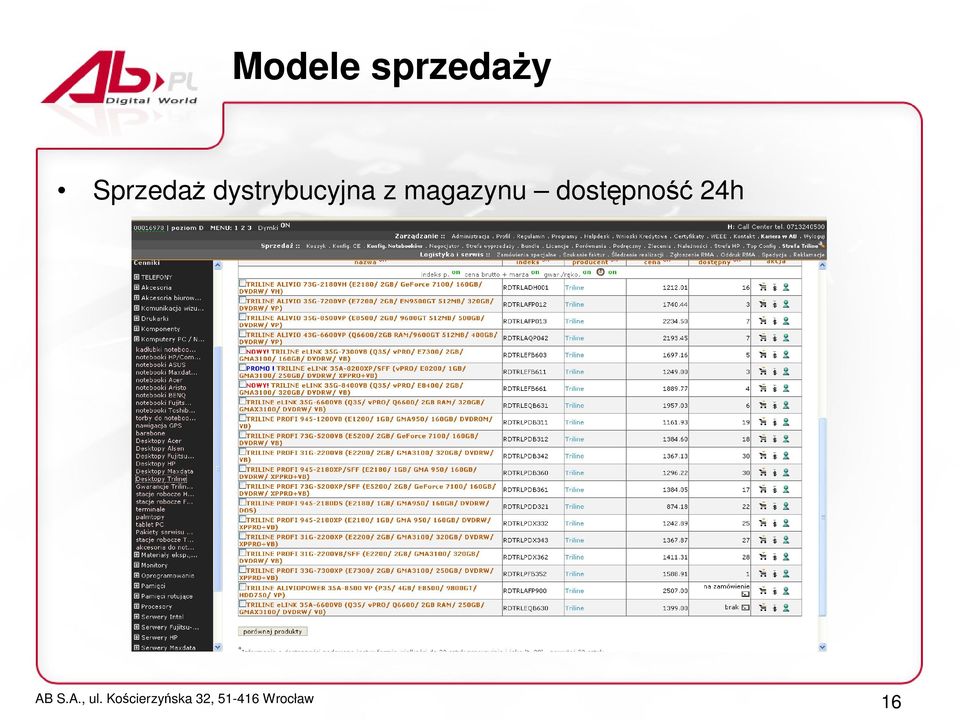Viewport: 960px width, 720px height.
Task: Tick checkbox for TRILINE ALIVIO 35G-7200VP
Action: click(x=242, y=301)
